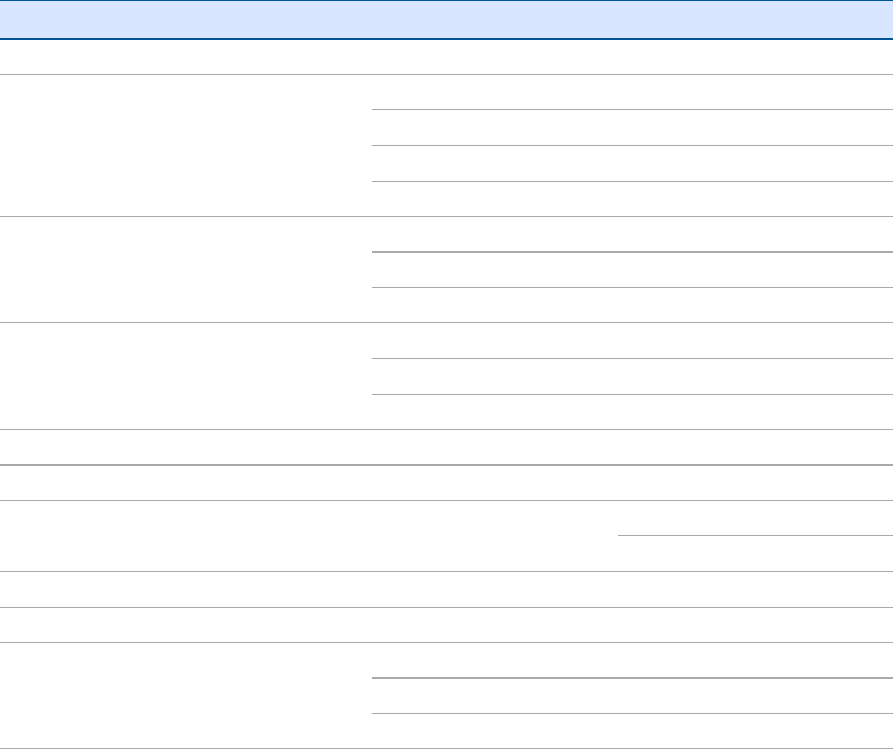The height and width of the screenshot is (749, 893).
Task: Select the third right sub-row in the four-row group
Action: 631,164
